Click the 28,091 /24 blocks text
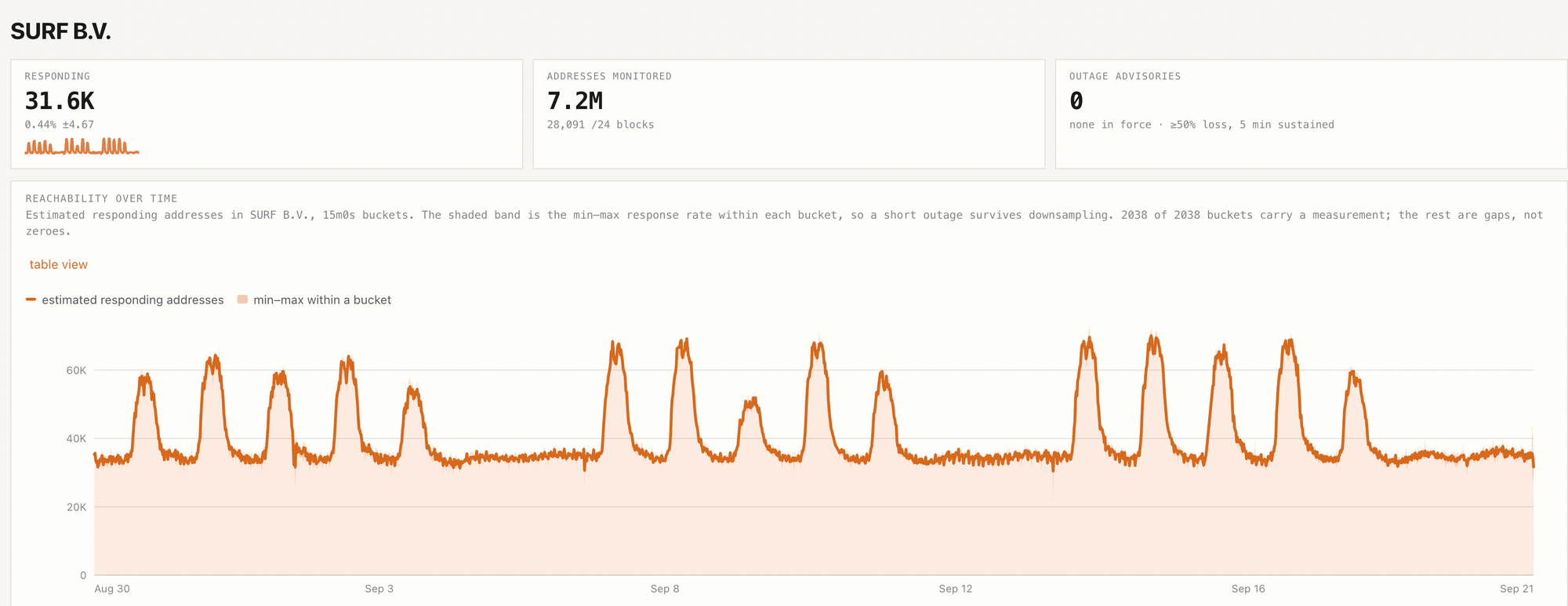1568x606 pixels. (601, 125)
